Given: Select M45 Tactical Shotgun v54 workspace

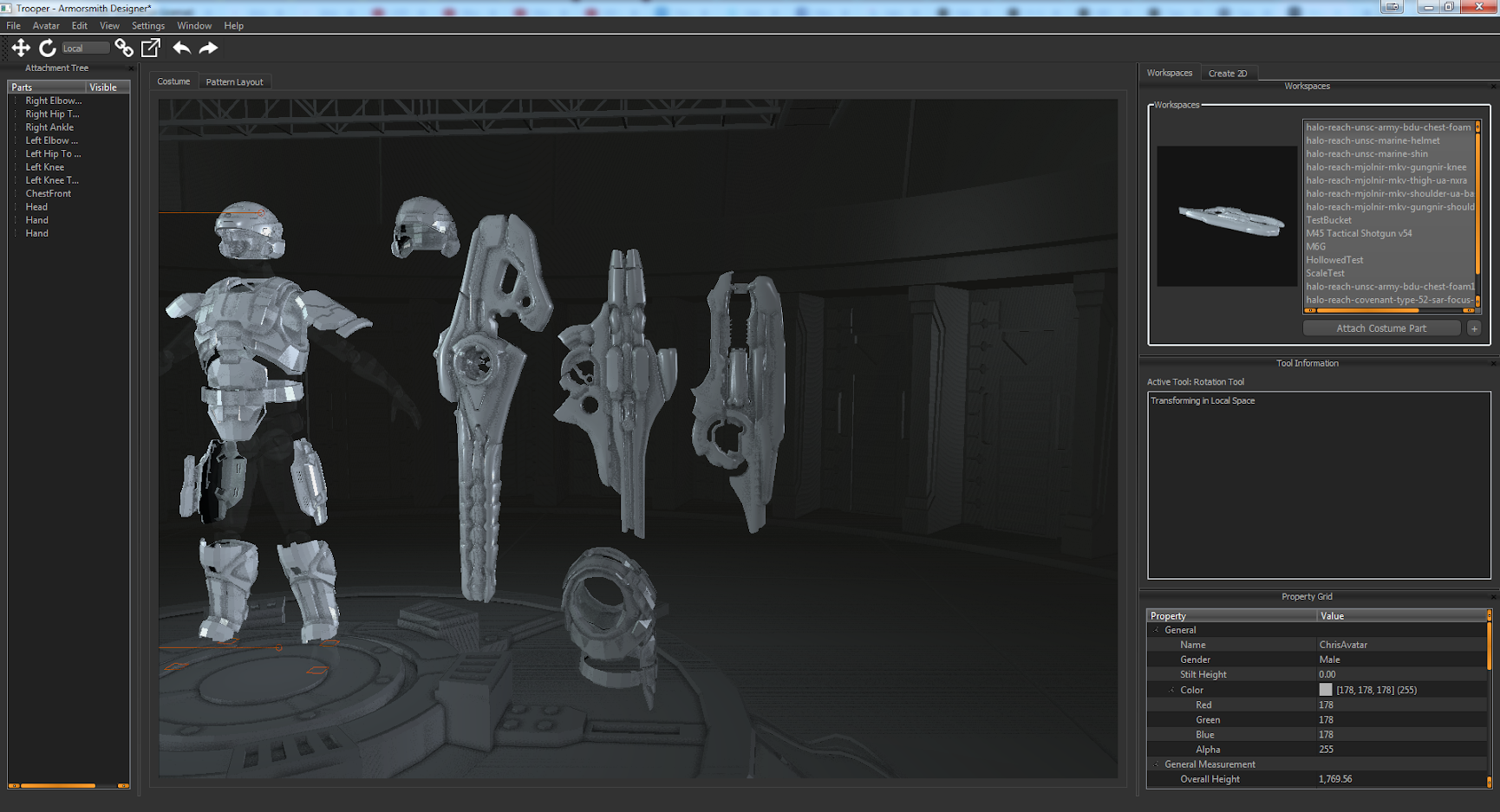Looking at the screenshot, I should pyautogui.click(x=1359, y=233).
